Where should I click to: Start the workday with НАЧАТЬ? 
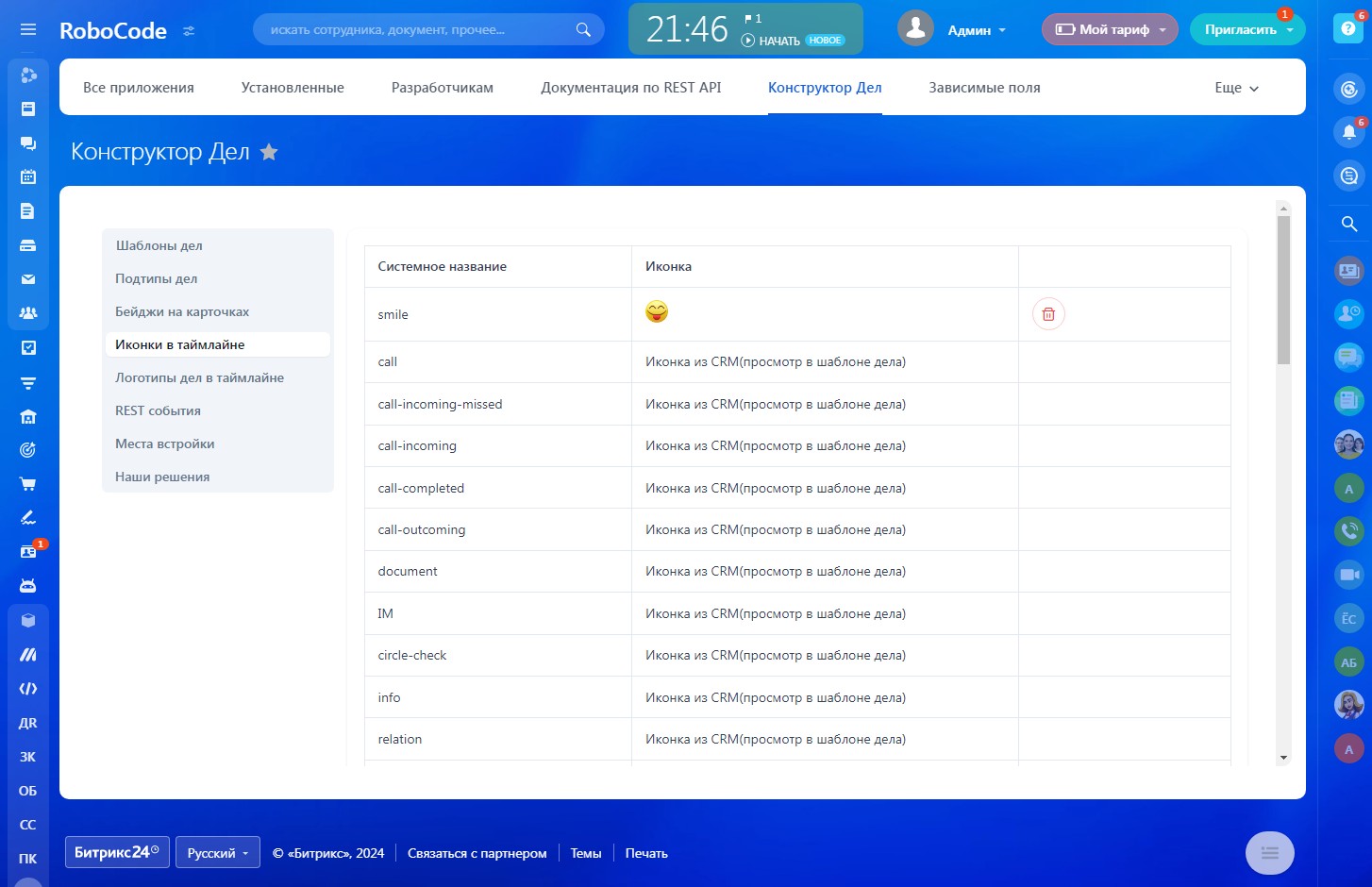tap(771, 41)
